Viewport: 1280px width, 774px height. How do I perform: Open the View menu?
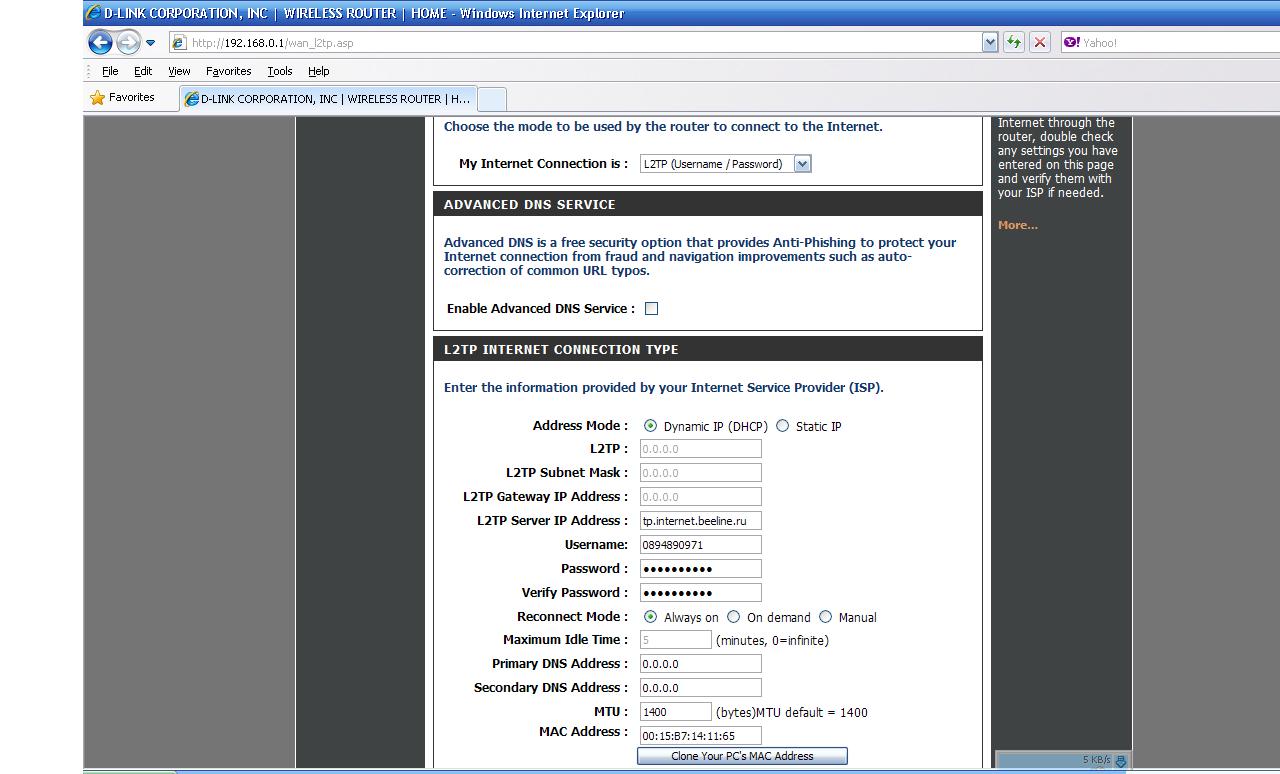tap(179, 71)
